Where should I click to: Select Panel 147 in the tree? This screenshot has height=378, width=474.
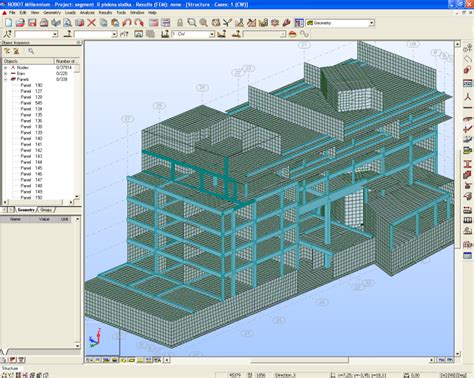click(31, 180)
